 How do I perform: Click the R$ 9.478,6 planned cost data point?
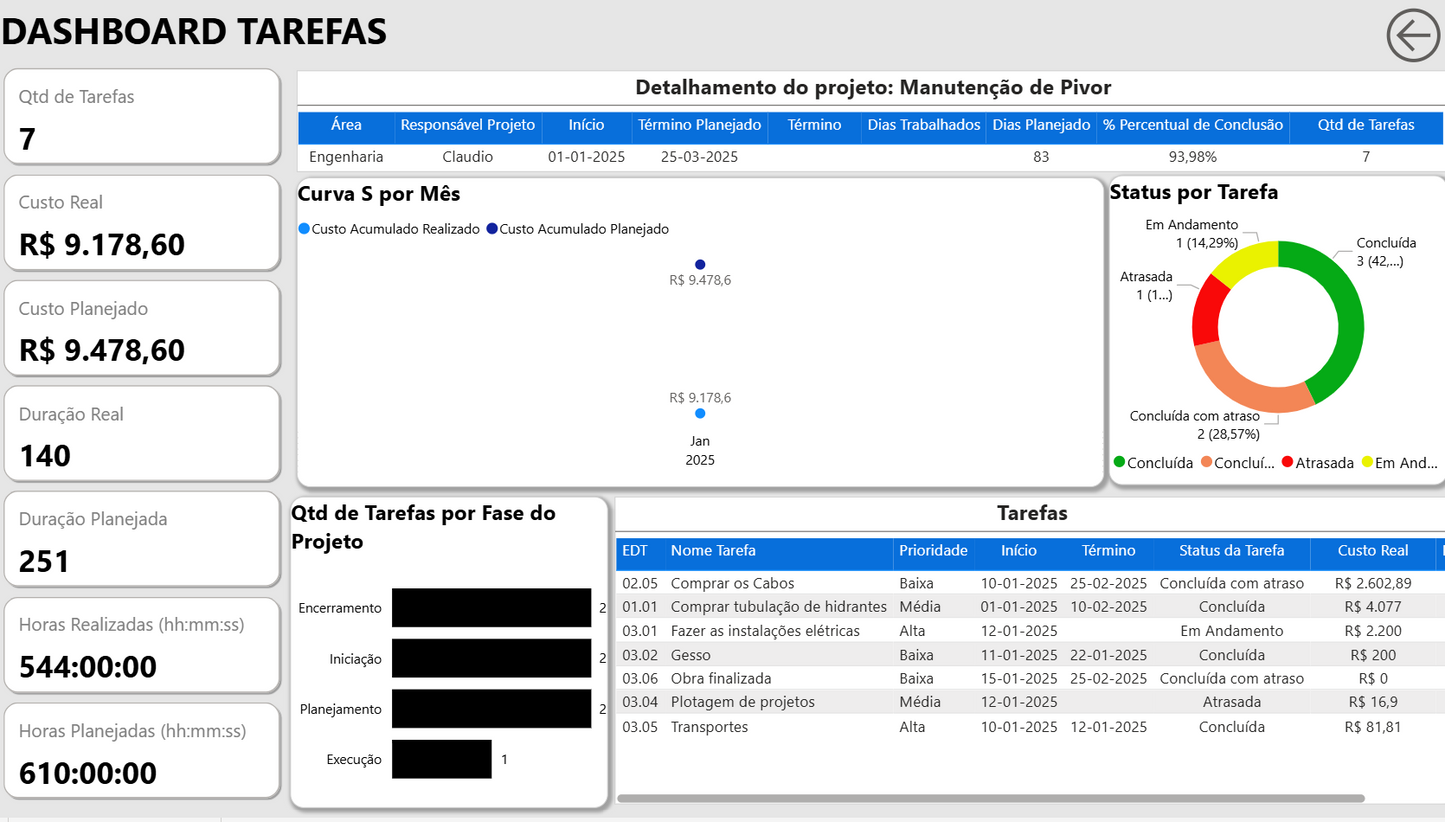coord(699,263)
